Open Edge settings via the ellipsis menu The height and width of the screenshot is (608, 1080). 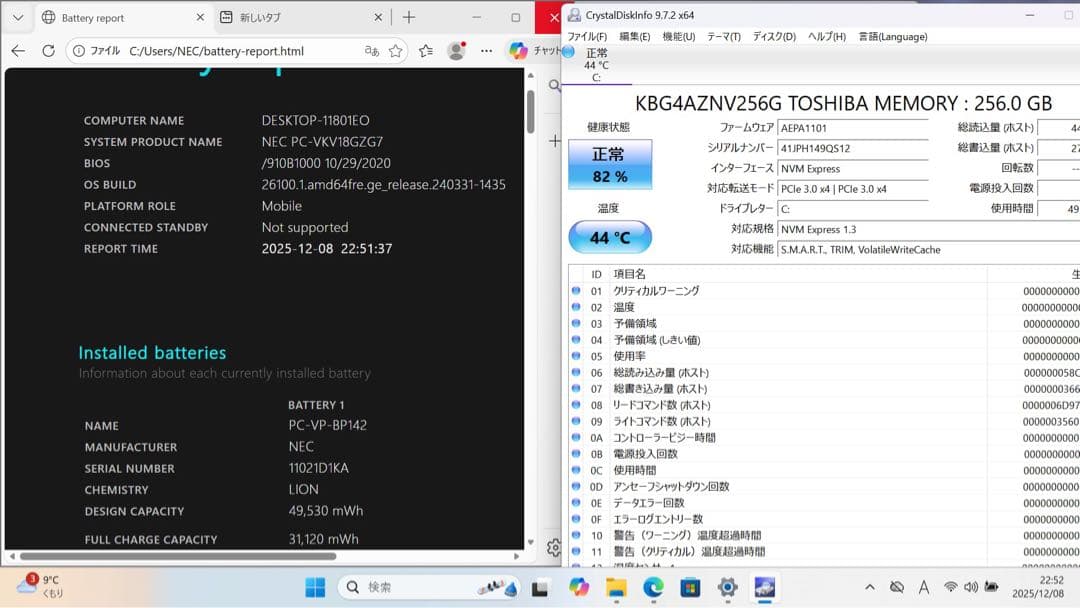click(x=486, y=50)
